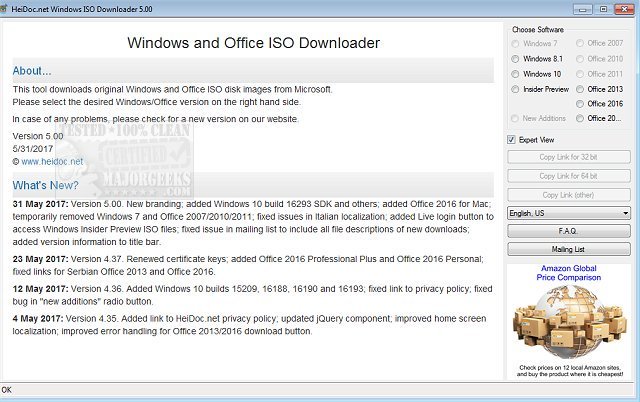The image size is (640, 402).
Task: Open the English, US language dropdown
Action: [x=569, y=213]
